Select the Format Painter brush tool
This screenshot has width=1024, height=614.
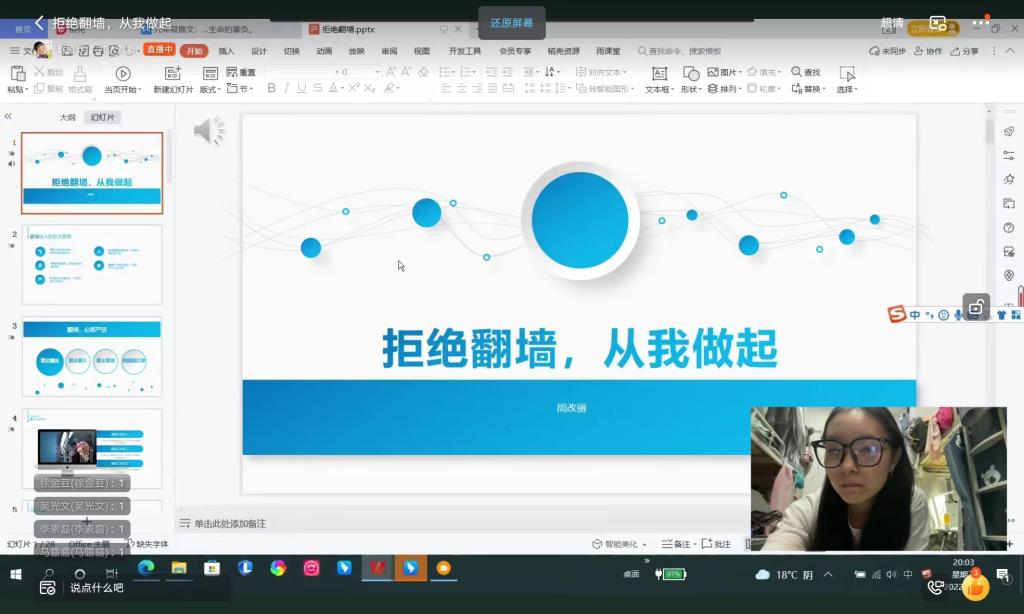tap(80, 73)
